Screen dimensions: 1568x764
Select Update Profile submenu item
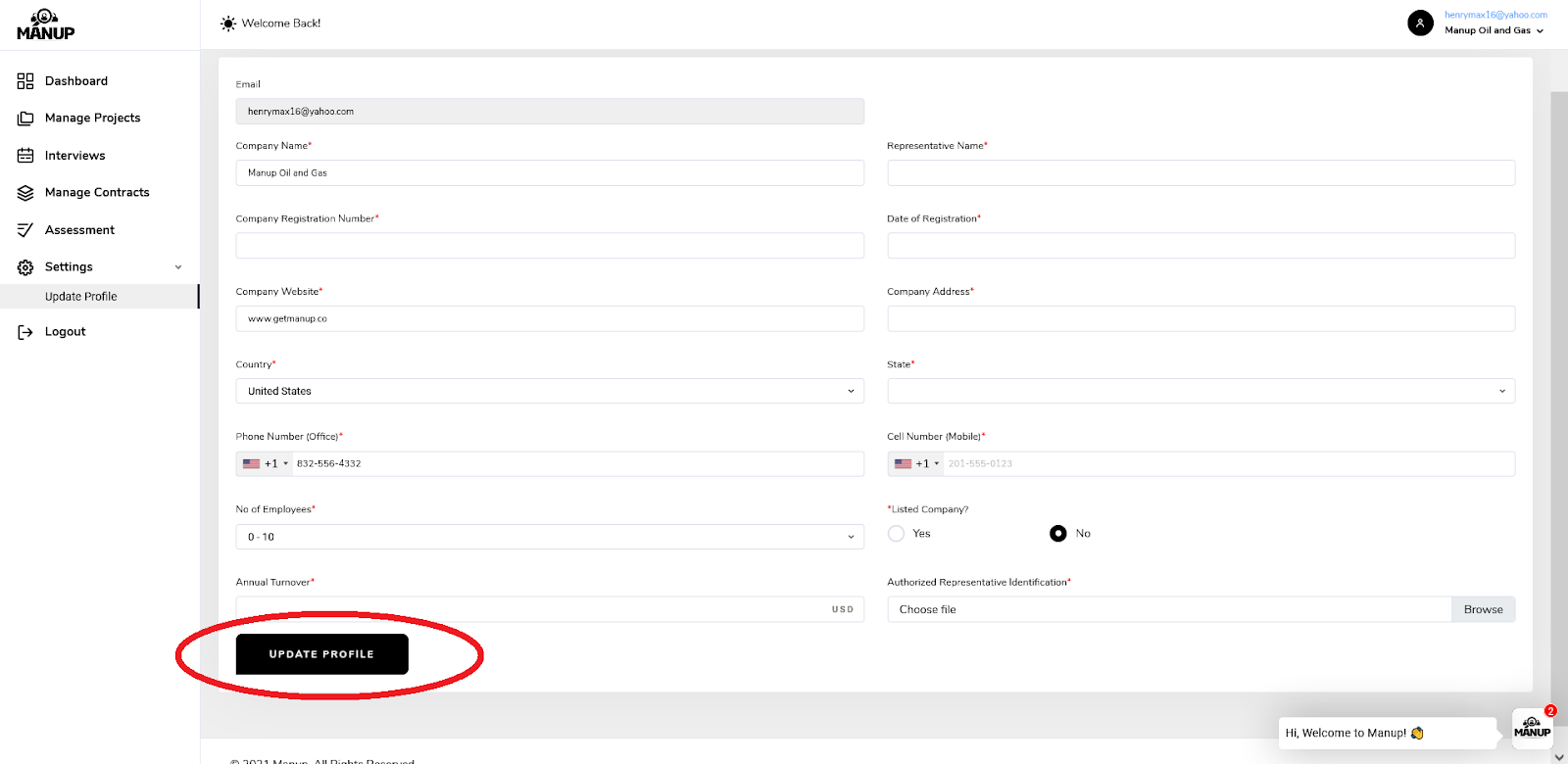100,297
